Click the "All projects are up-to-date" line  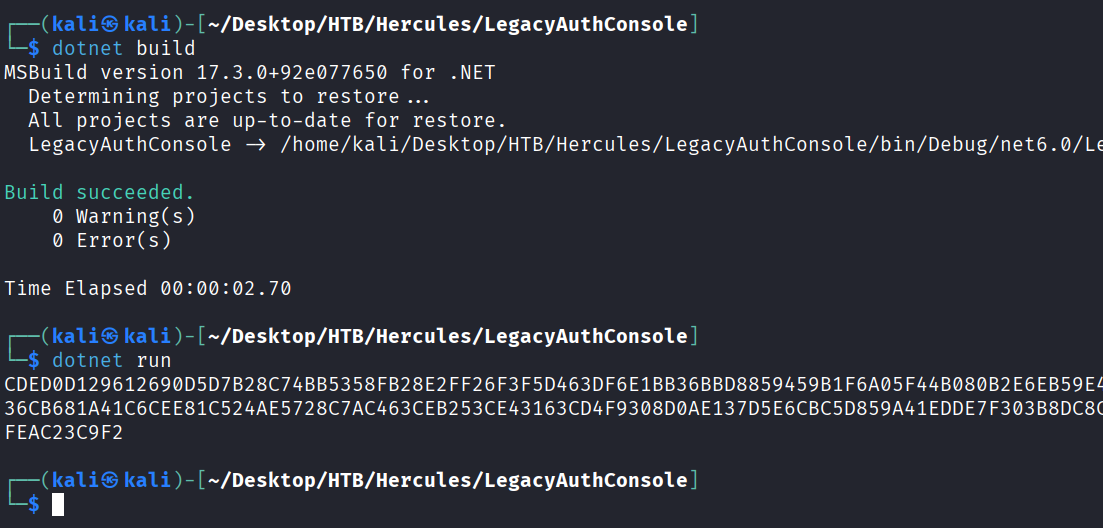pyautogui.click(x=268, y=120)
